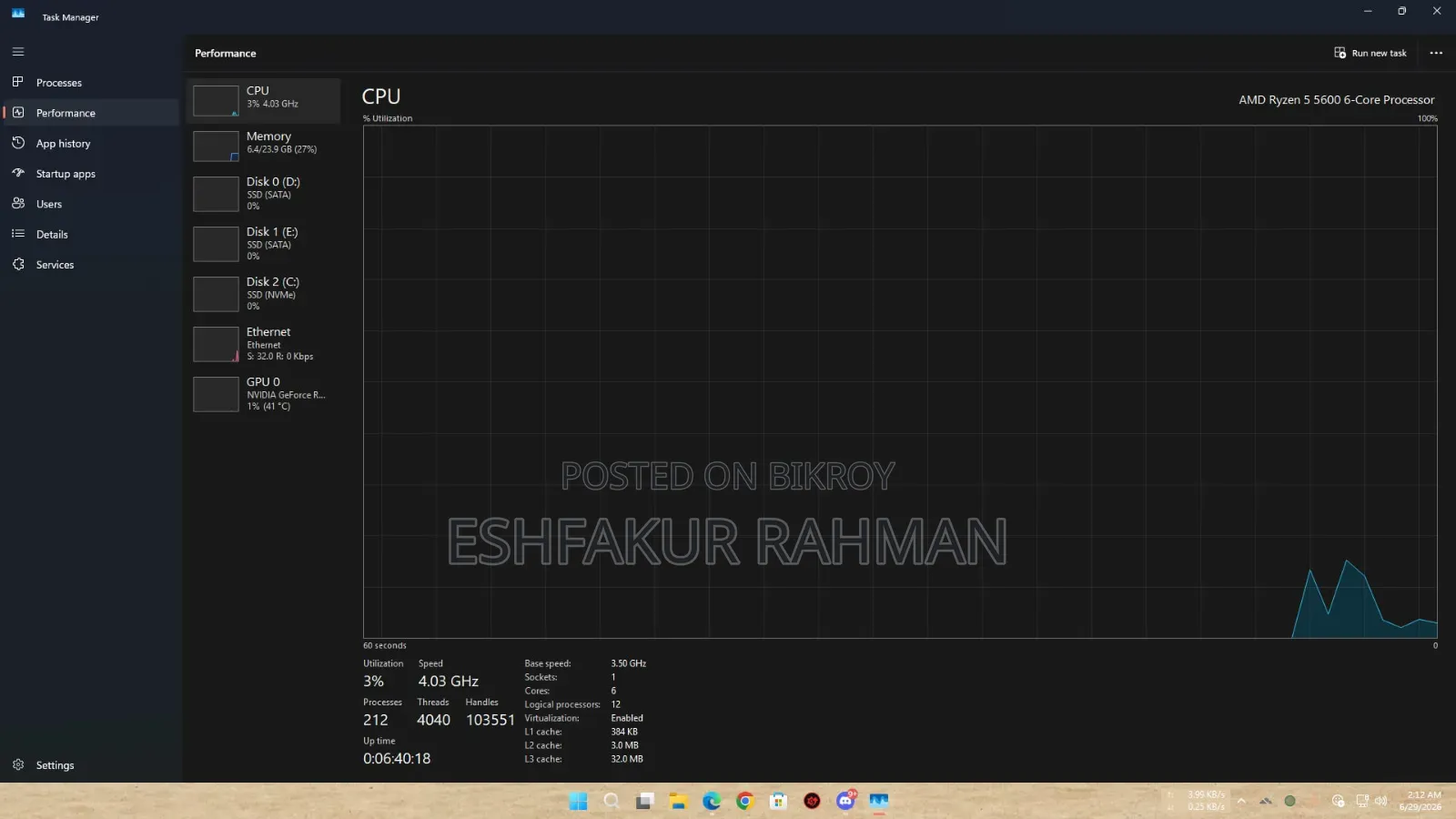Click the AMD Ryzen 5 5600 processor name

(x=1336, y=100)
